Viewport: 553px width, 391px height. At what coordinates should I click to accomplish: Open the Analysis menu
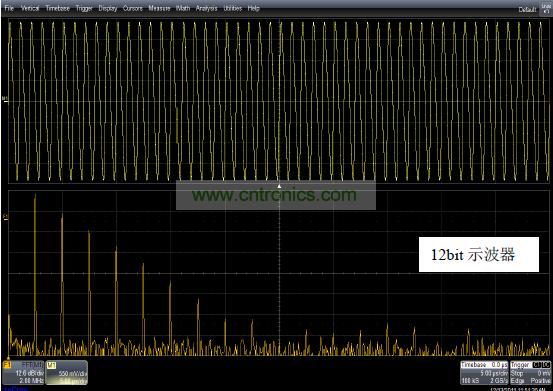(207, 8)
